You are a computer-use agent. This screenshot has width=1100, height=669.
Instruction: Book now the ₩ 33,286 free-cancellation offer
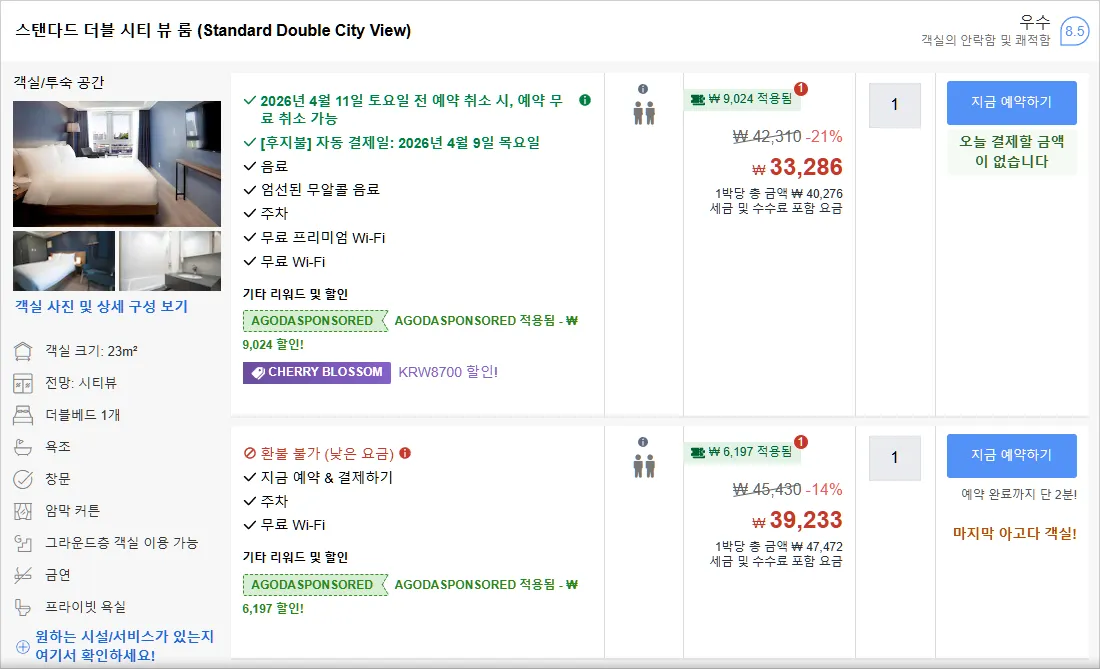pos(1012,102)
